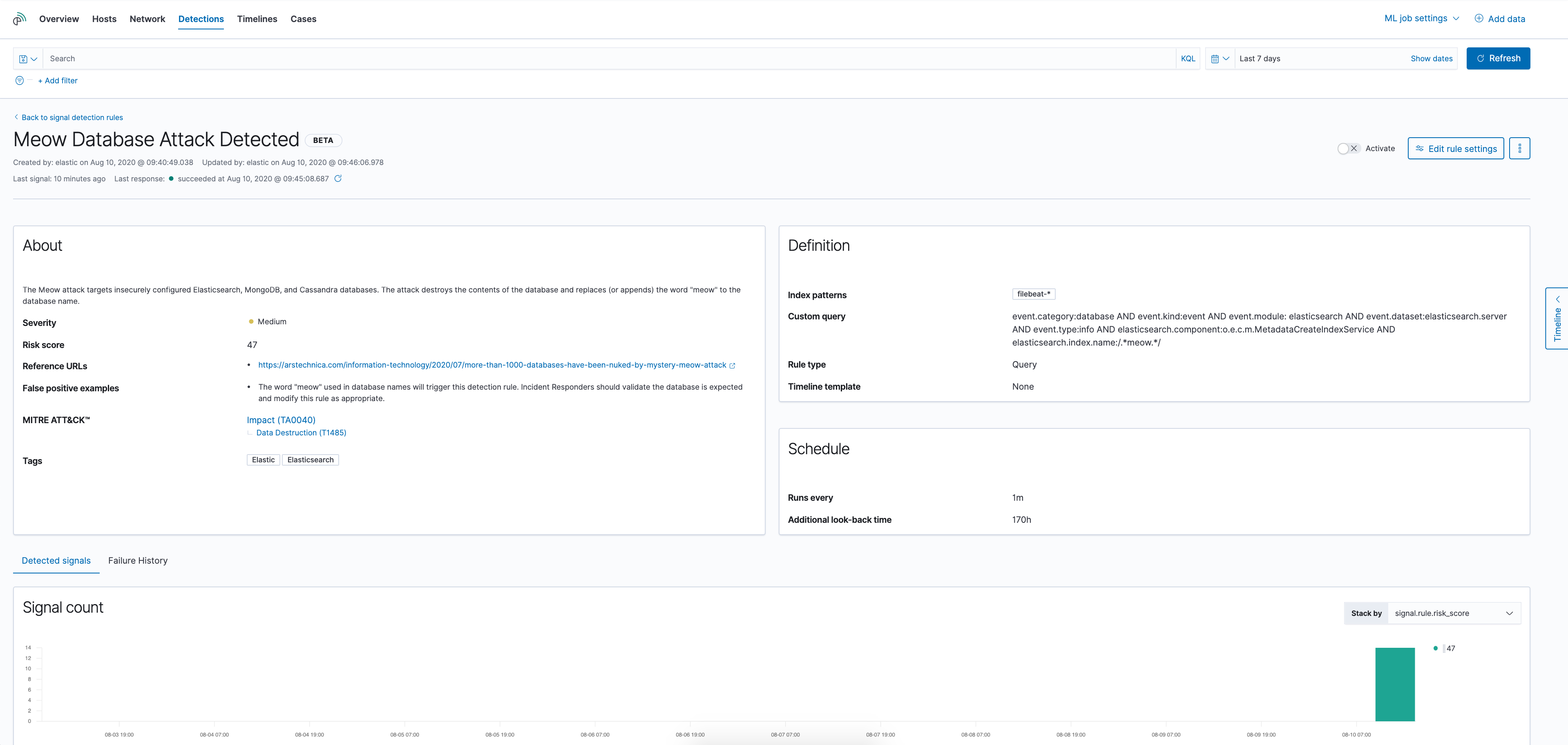Click the 47 legend color dot

(1435, 648)
